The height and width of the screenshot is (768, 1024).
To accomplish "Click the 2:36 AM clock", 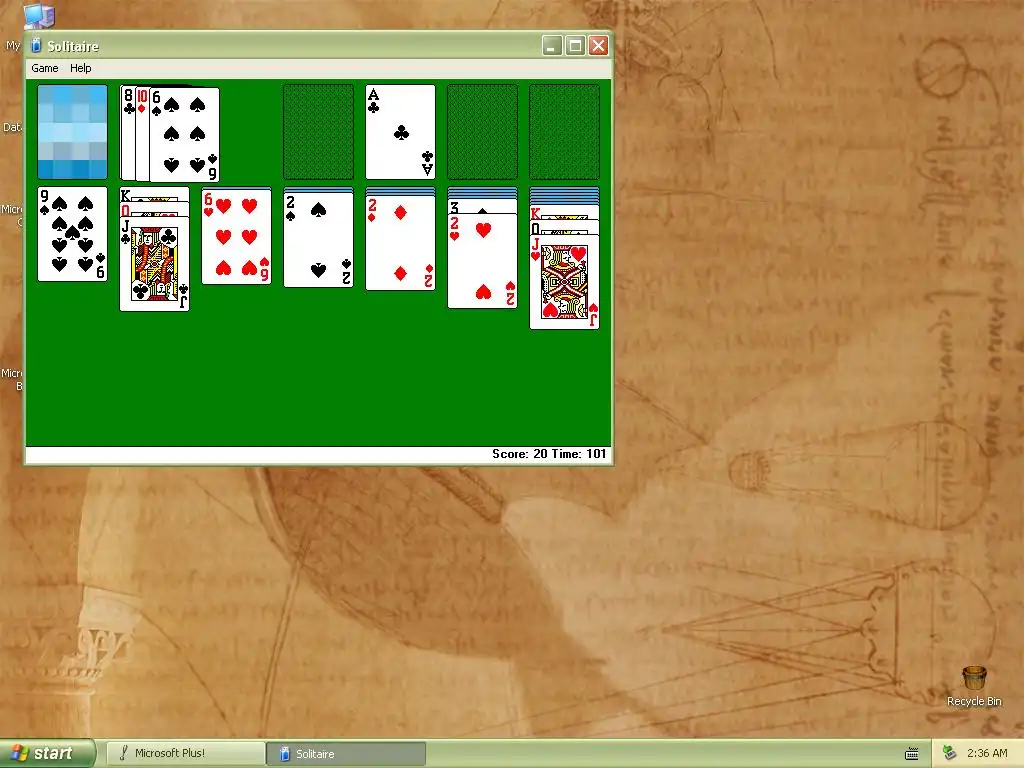I will click(x=987, y=753).
